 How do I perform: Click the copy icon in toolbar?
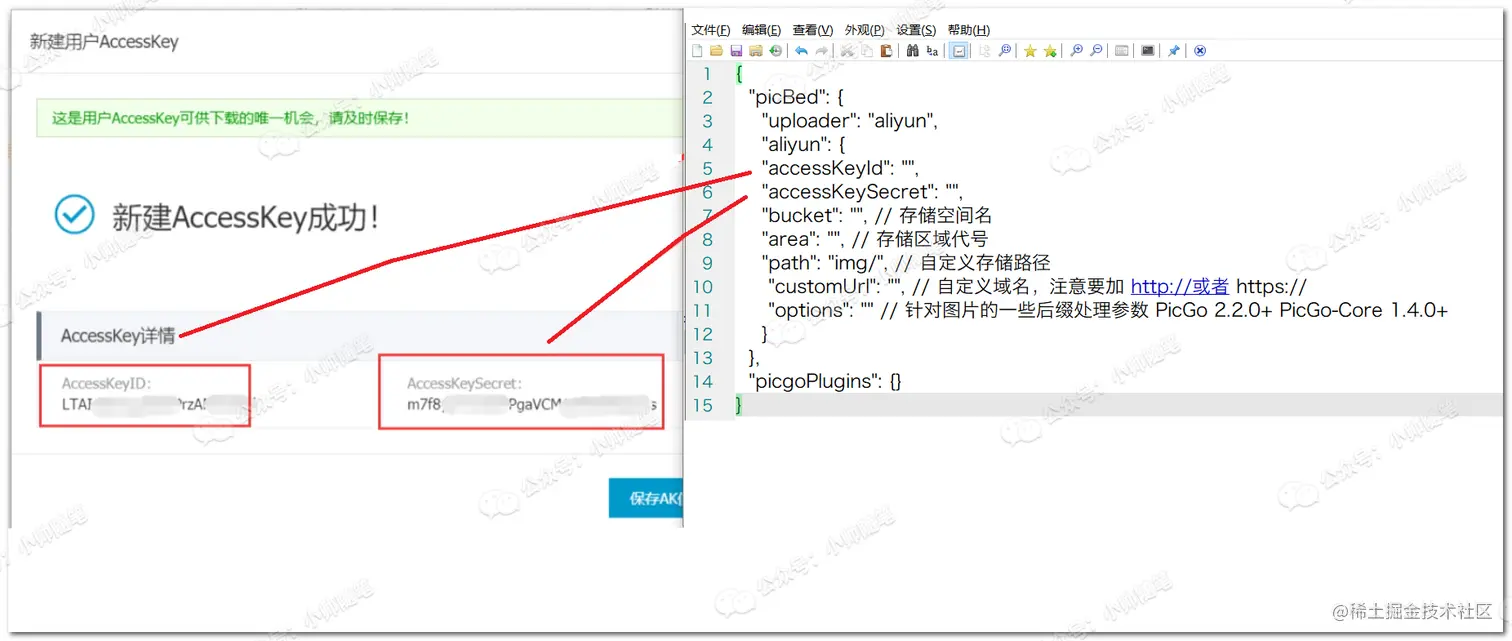coord(867,50)
